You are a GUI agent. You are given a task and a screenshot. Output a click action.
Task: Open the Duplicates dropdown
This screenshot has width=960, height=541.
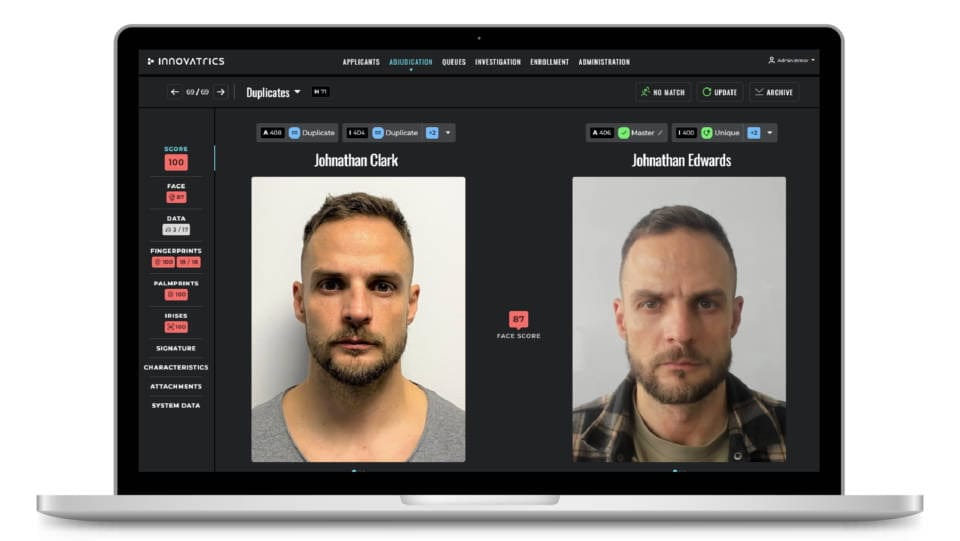tap(273, 92)
